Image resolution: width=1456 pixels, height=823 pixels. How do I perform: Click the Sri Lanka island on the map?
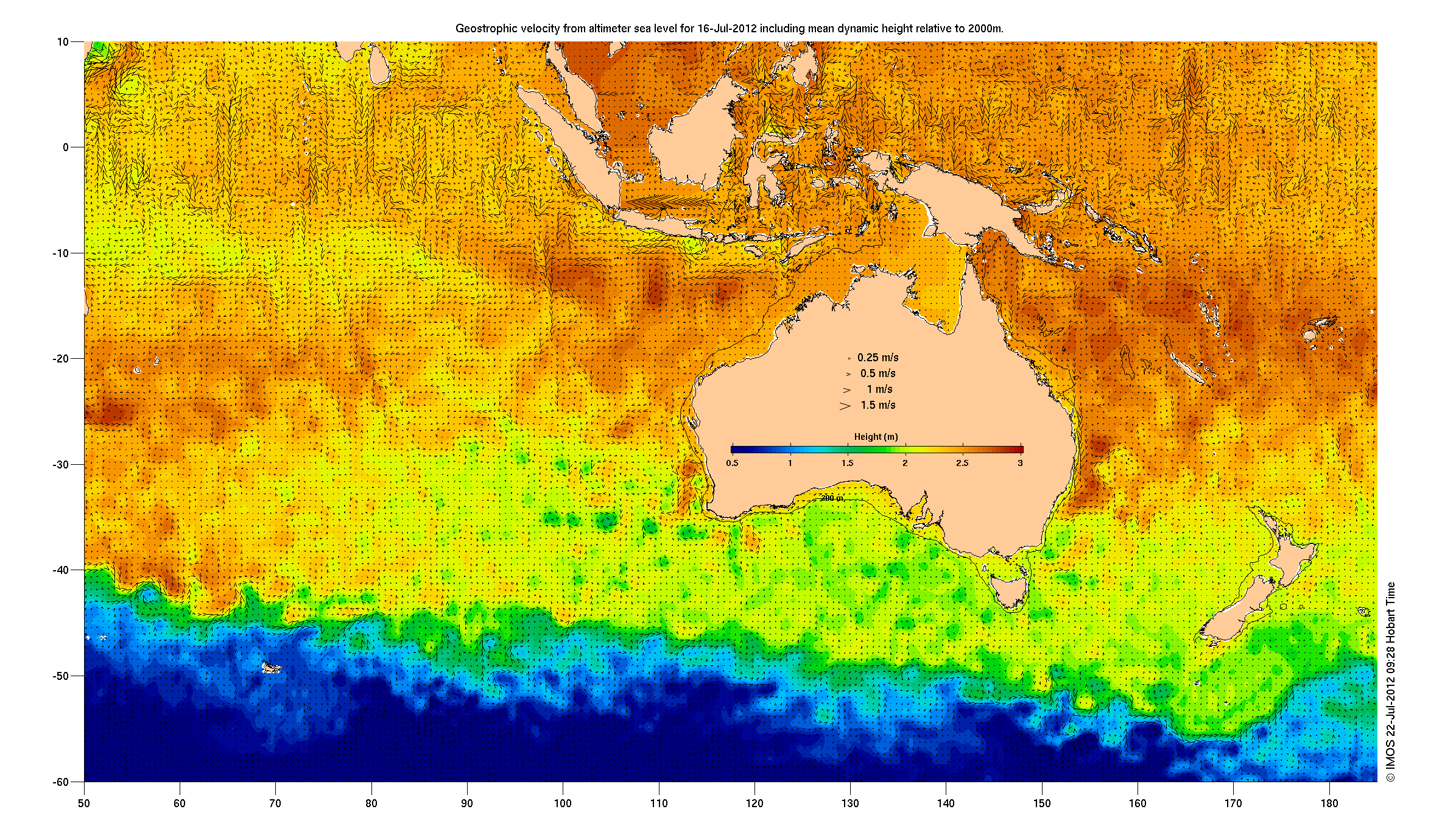(380, 65)
